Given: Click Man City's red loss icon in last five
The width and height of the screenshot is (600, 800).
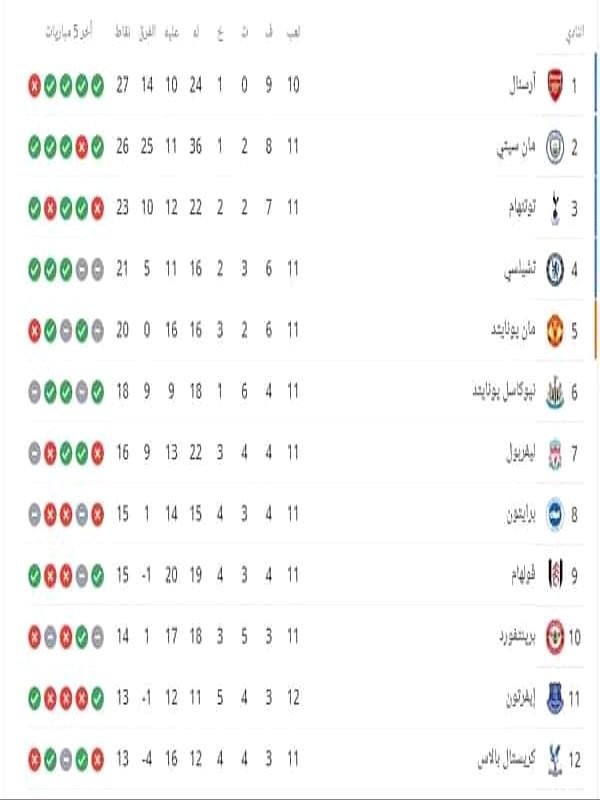Looking at the screenshot, I should [x=82, y=147].
